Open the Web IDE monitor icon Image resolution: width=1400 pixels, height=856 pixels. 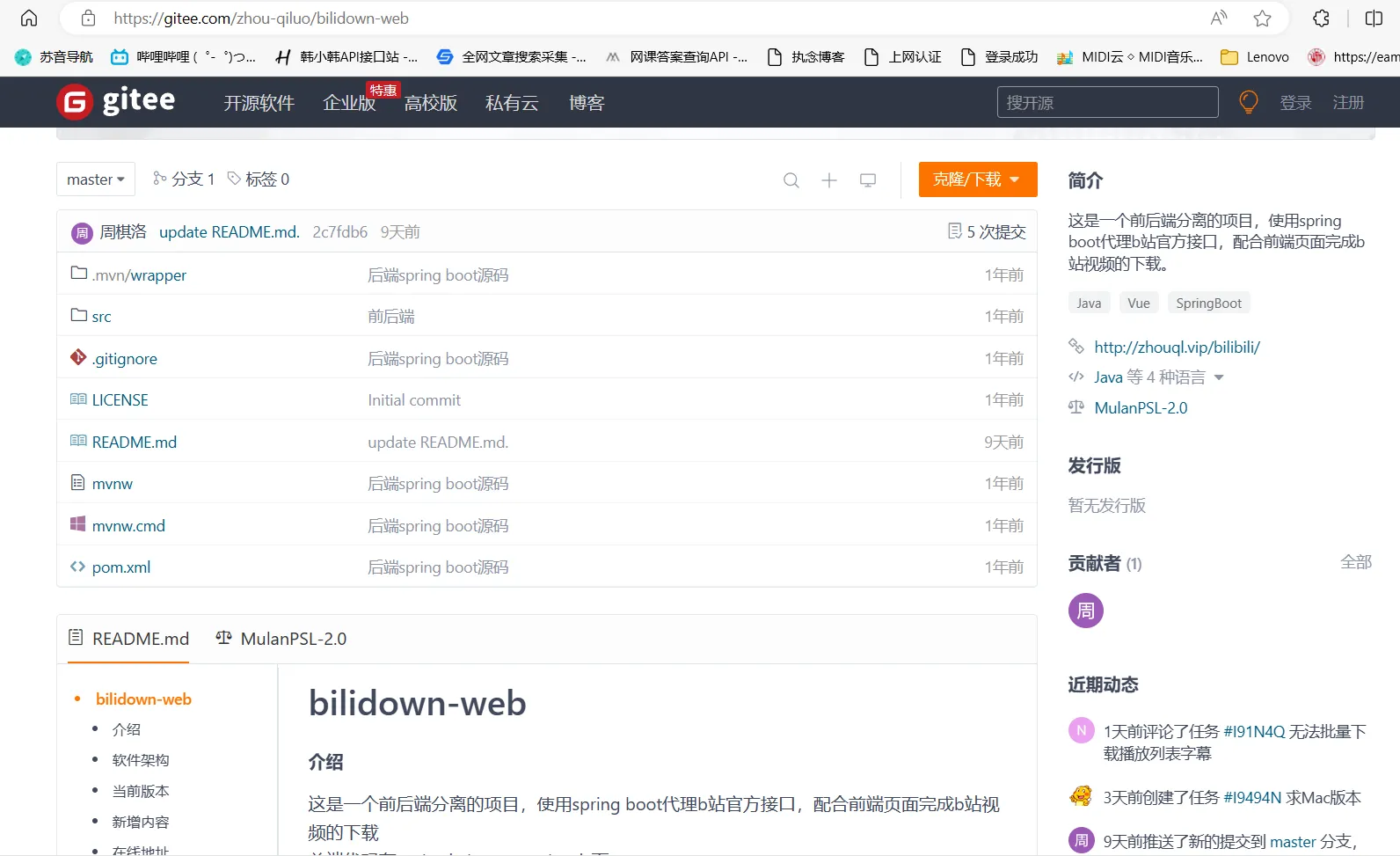pyautogui.click(x=867, y=180)
